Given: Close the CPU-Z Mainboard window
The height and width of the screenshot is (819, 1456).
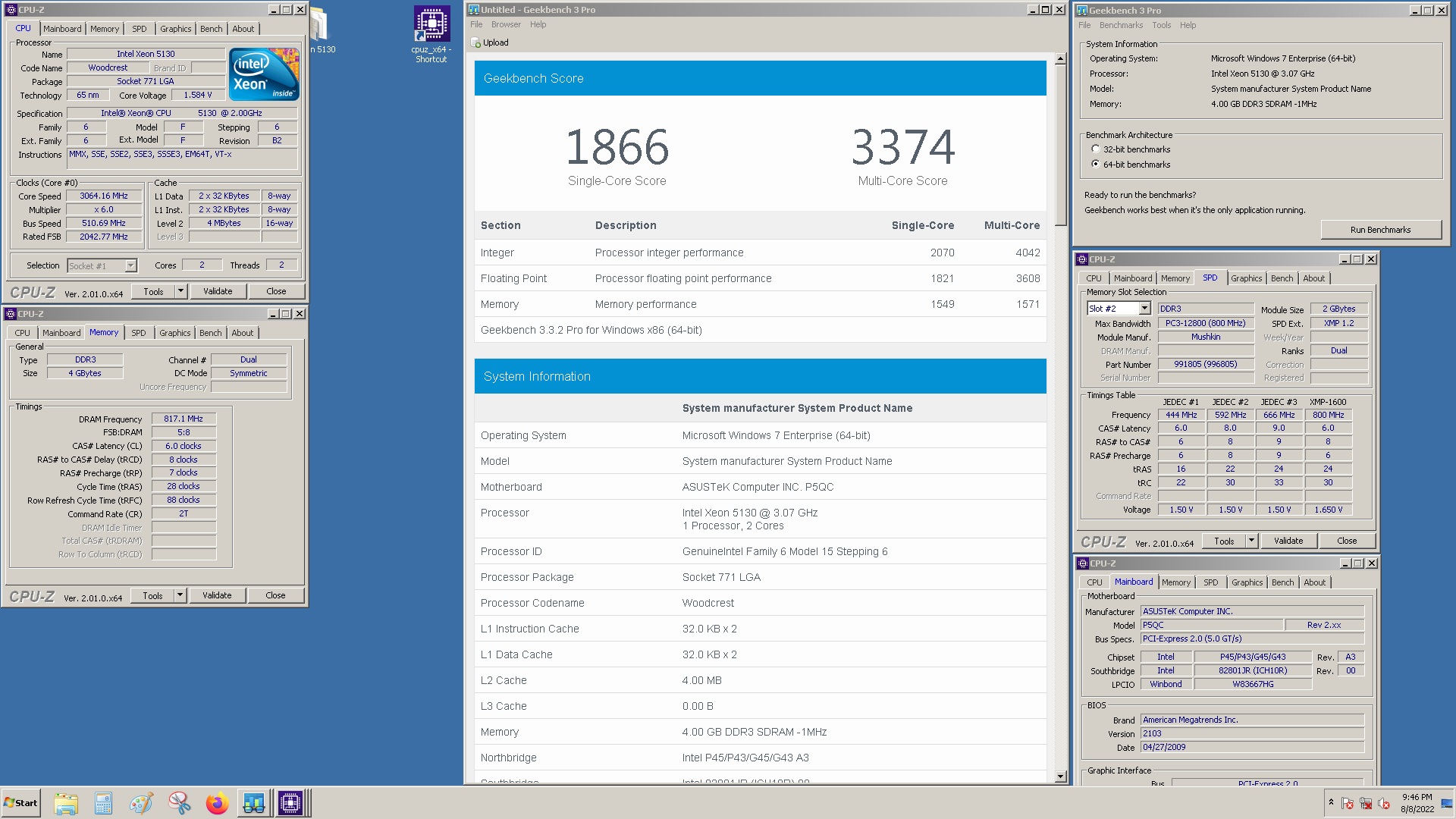Looking at the screenshot, I should (1371, 563).
